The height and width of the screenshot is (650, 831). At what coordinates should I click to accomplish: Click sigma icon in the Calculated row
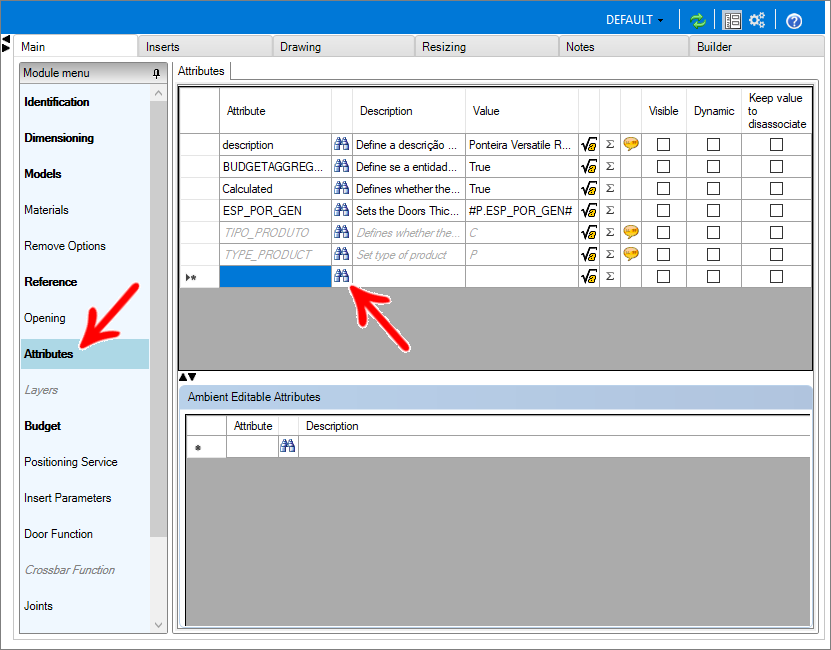coord(610,188)
